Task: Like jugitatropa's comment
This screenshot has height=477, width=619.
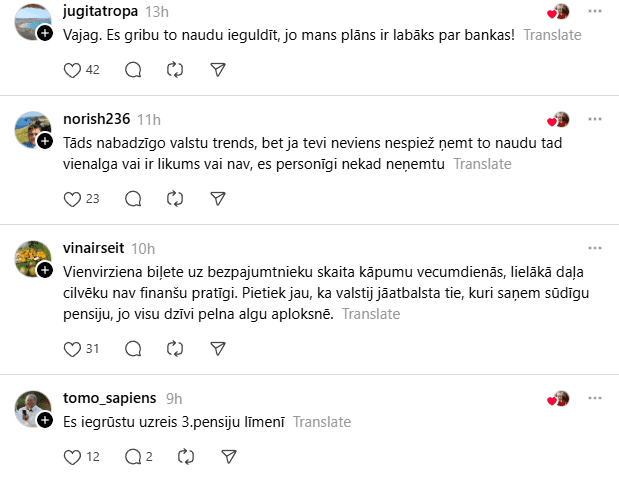Action: [72, 70]
